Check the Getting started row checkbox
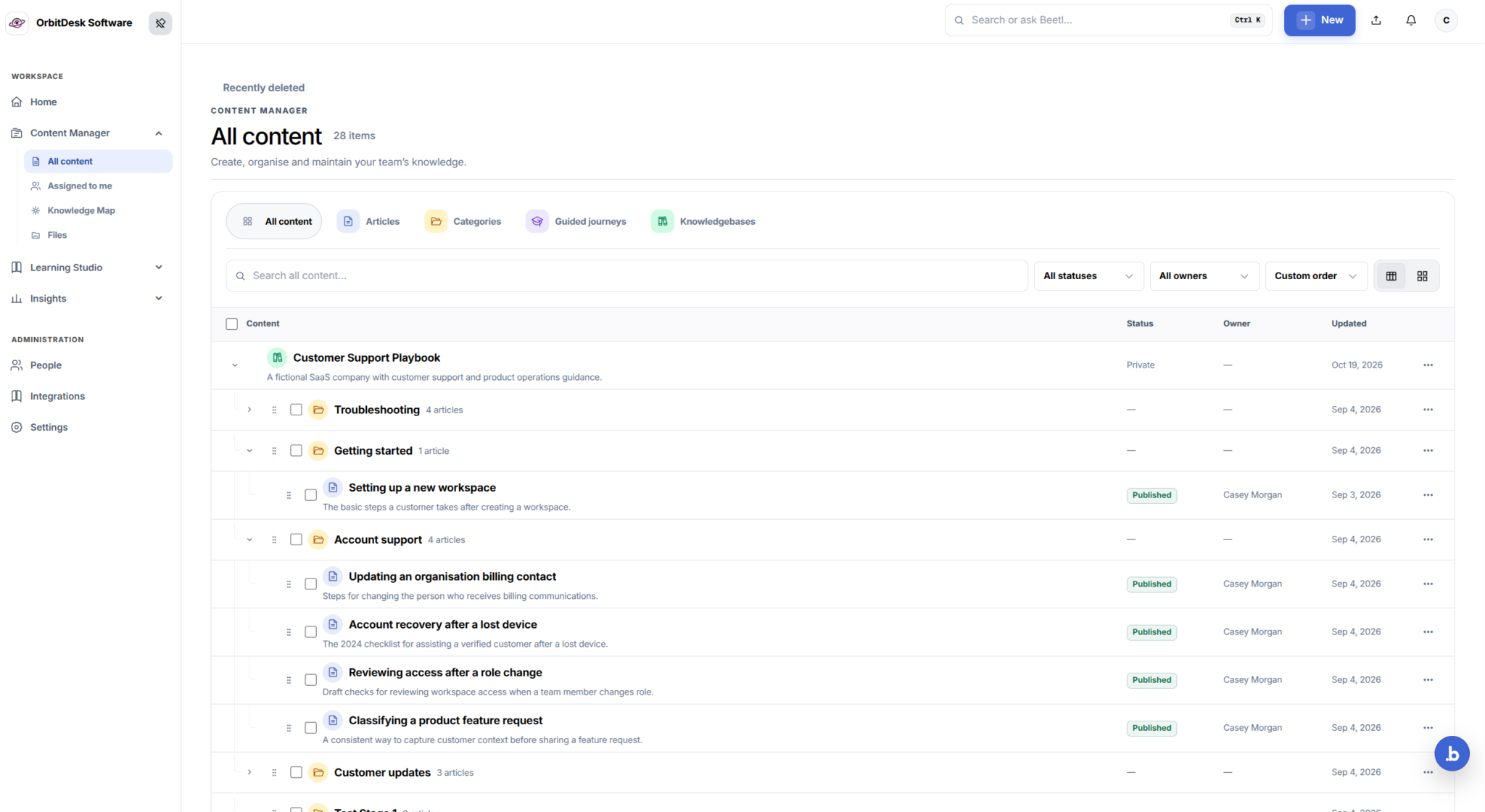This screenshot has width=1485, height=812. [296, 451]
